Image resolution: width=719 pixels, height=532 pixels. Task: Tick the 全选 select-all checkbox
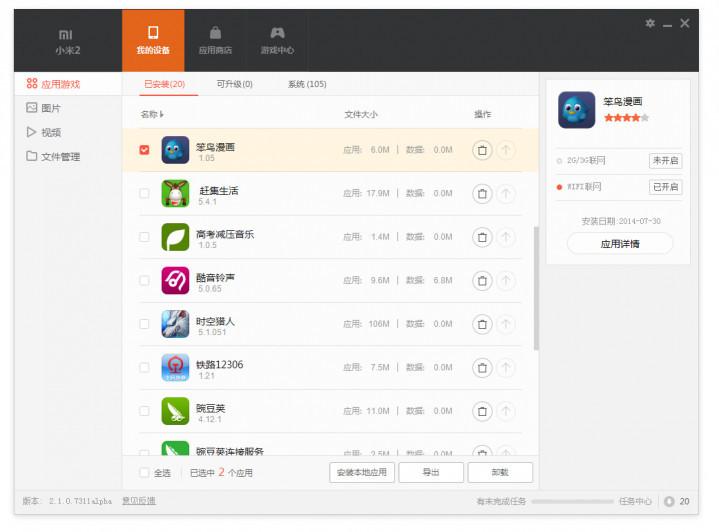point(144,473)
